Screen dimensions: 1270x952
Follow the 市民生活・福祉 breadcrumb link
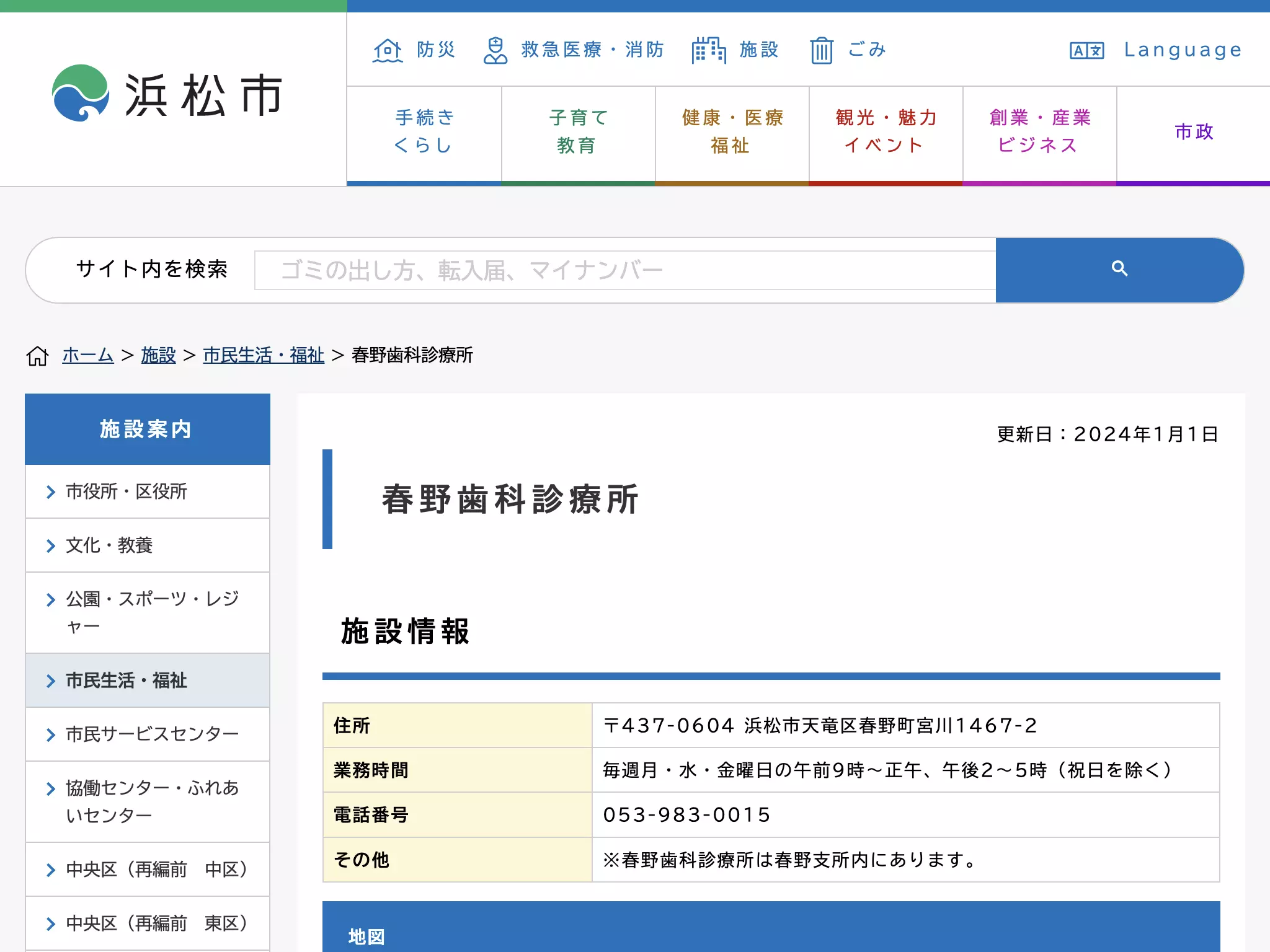coord(264,355)
